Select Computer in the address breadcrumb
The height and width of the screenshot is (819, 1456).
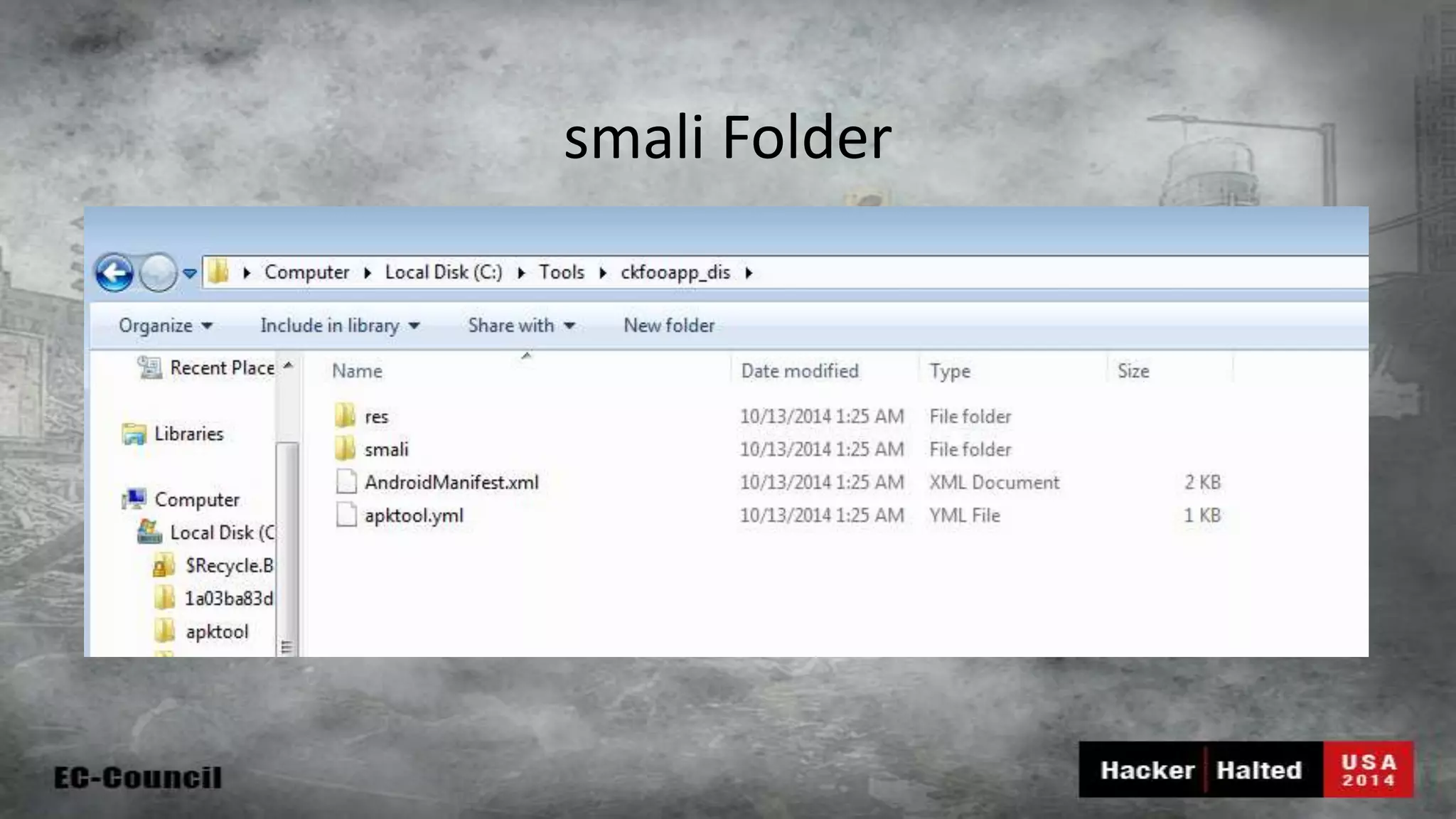pyautogui.click(x=306, y=272)
